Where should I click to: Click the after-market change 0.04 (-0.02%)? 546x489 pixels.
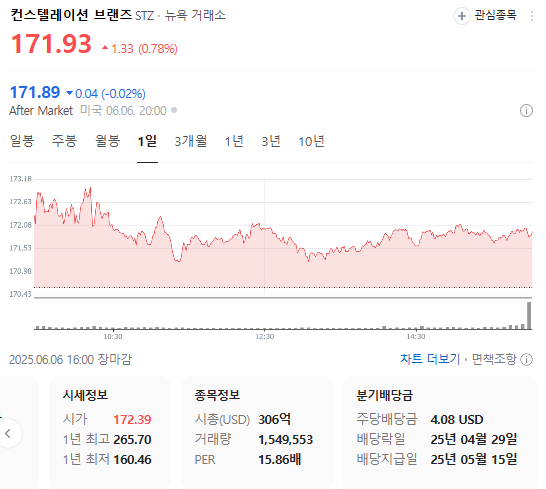point(106,93)
